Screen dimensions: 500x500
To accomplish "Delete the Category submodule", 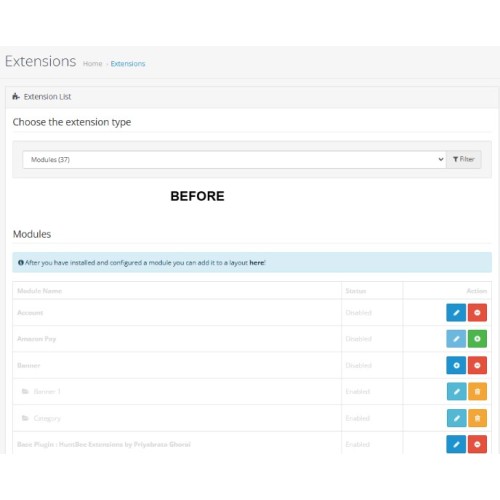I will tap(477, 418).
